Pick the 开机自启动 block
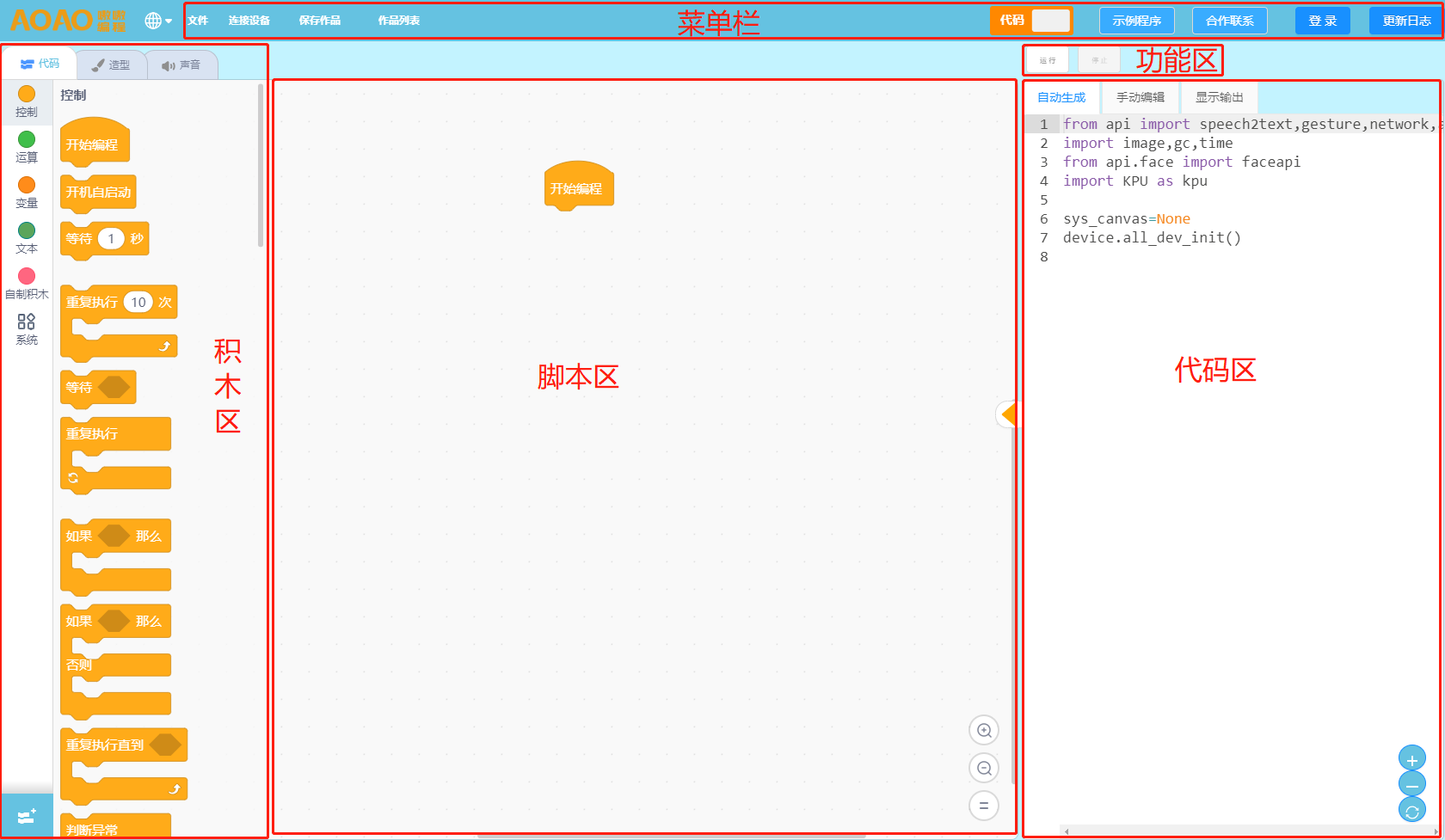Image resolution: width=1445 pixels, height=840 pixels. 98,193
